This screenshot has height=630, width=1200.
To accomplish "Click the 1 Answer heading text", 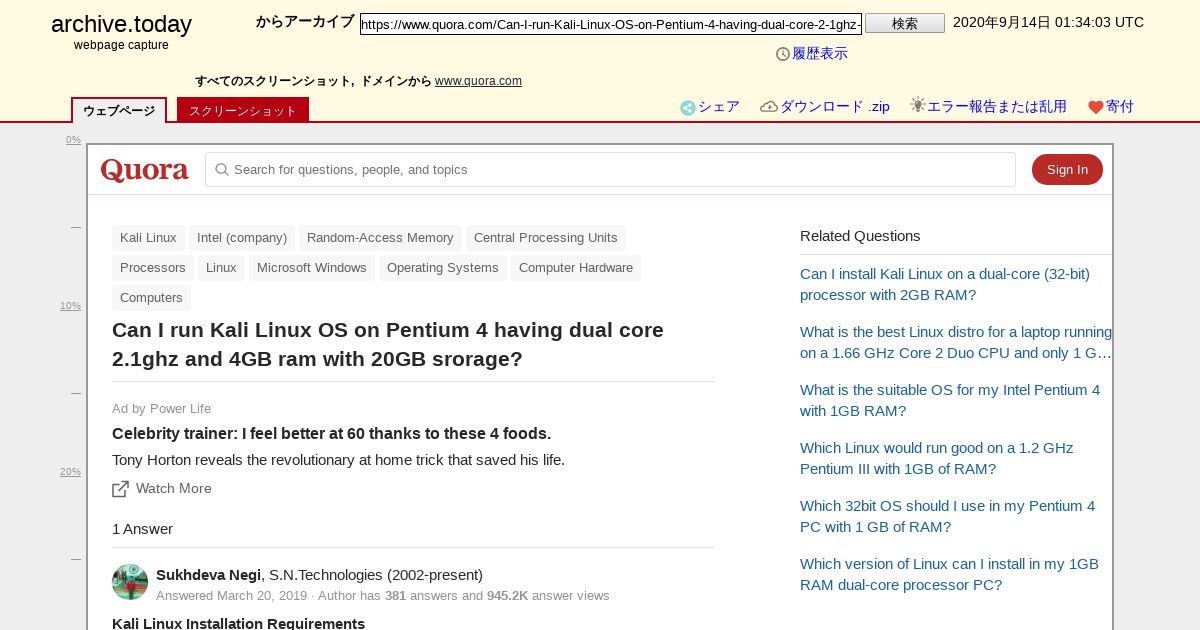I will tap(142, 529).
